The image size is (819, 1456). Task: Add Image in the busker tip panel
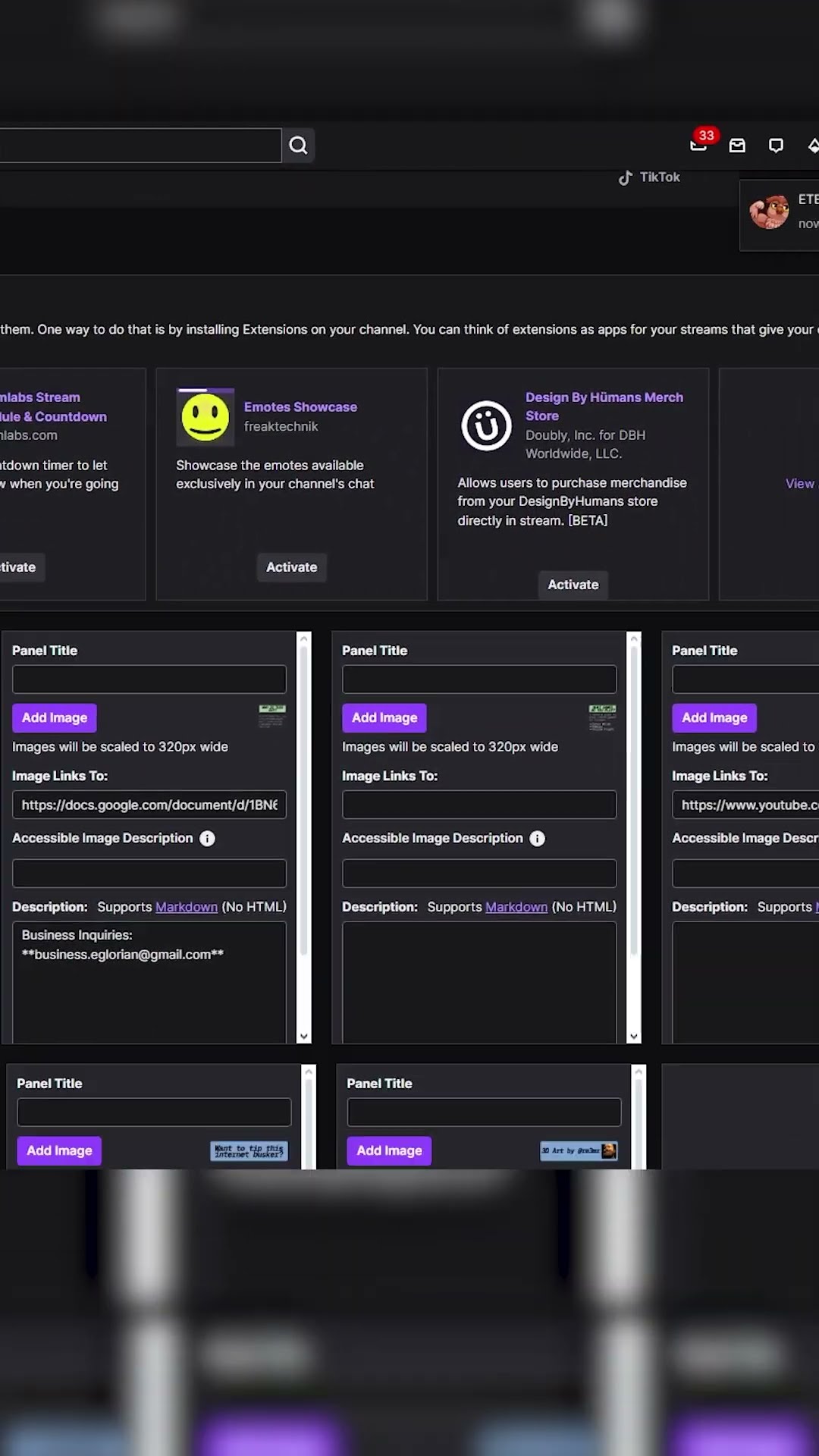click(x=59, y=1150)
